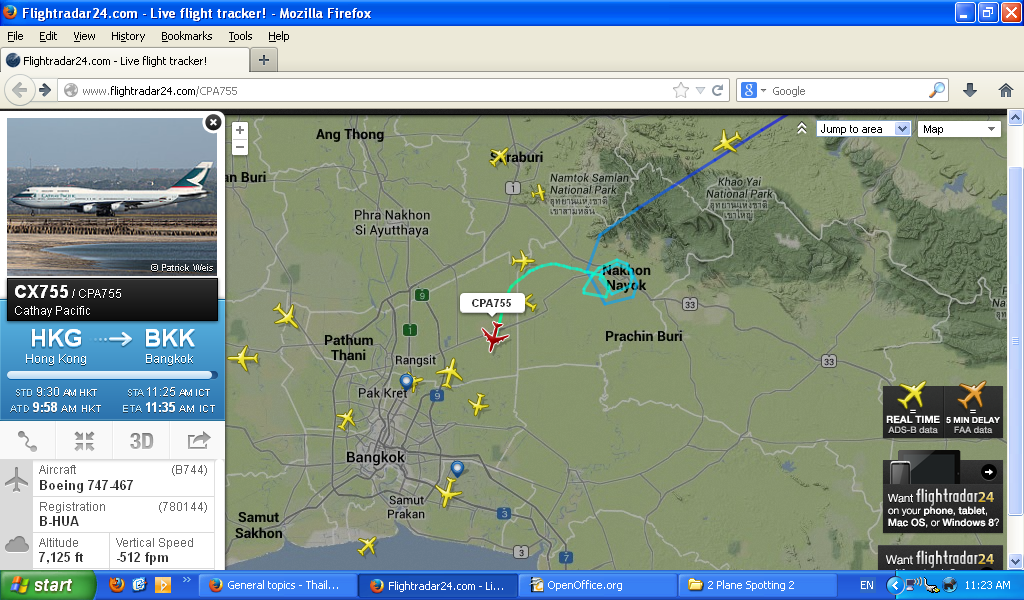Image resolution: width=1024 pixels, height=600 pixels.
Task: Click the Google search field
Action: tap(848, 91)
